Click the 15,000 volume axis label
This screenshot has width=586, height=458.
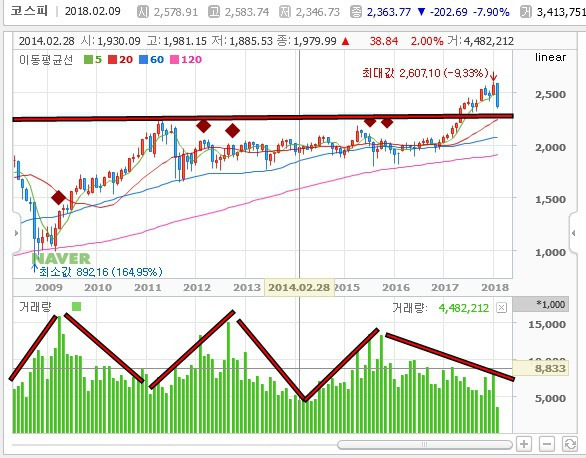tap(547, 324)
